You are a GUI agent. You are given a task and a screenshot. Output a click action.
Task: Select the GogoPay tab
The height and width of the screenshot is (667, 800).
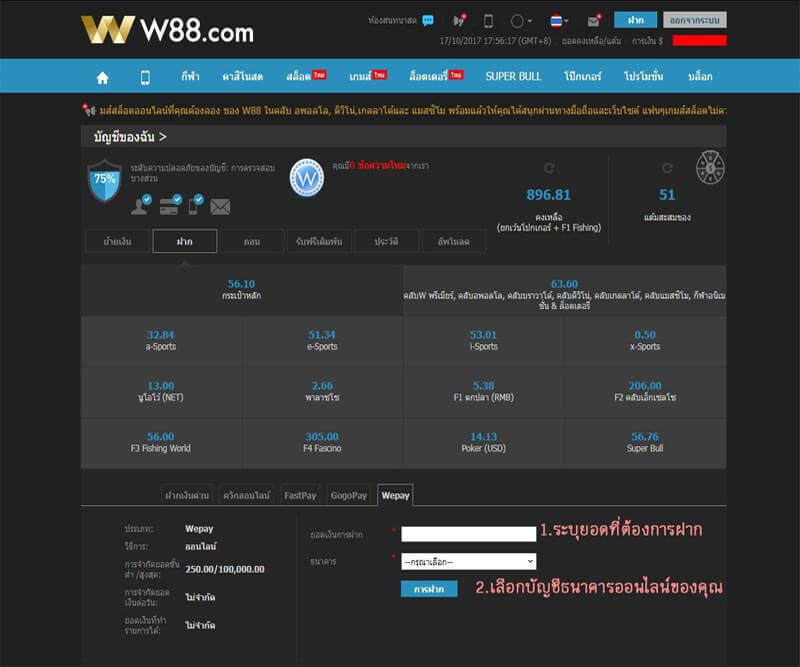[348, 495]
